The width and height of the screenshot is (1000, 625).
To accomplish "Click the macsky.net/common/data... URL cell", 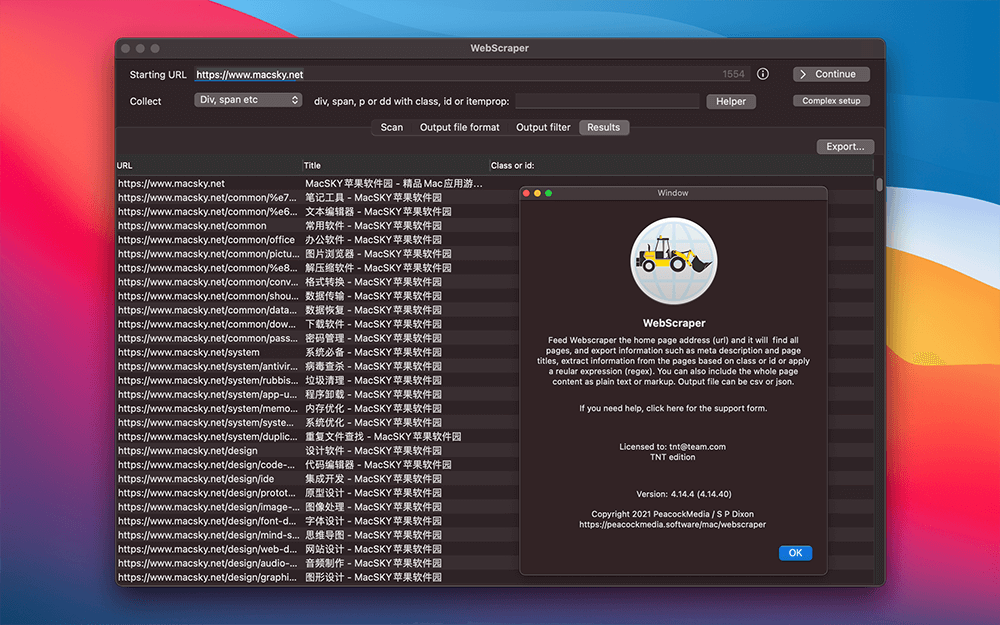I will point(209,310).
